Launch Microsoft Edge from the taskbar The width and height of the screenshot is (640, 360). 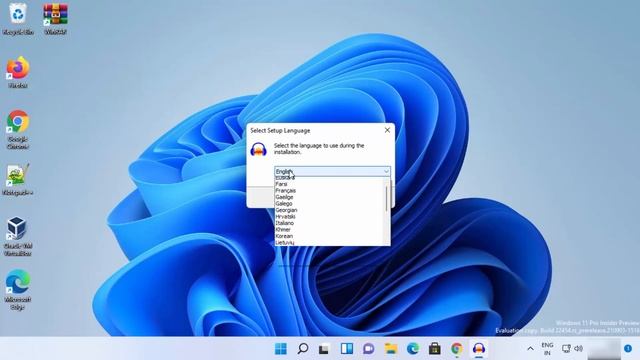(413, 349)
